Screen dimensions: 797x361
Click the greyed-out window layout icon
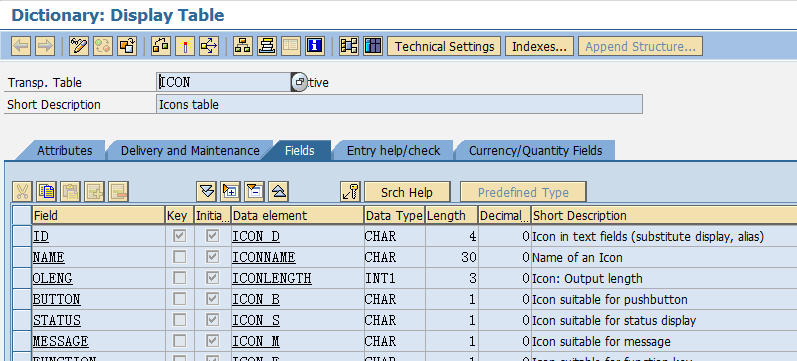291,46
